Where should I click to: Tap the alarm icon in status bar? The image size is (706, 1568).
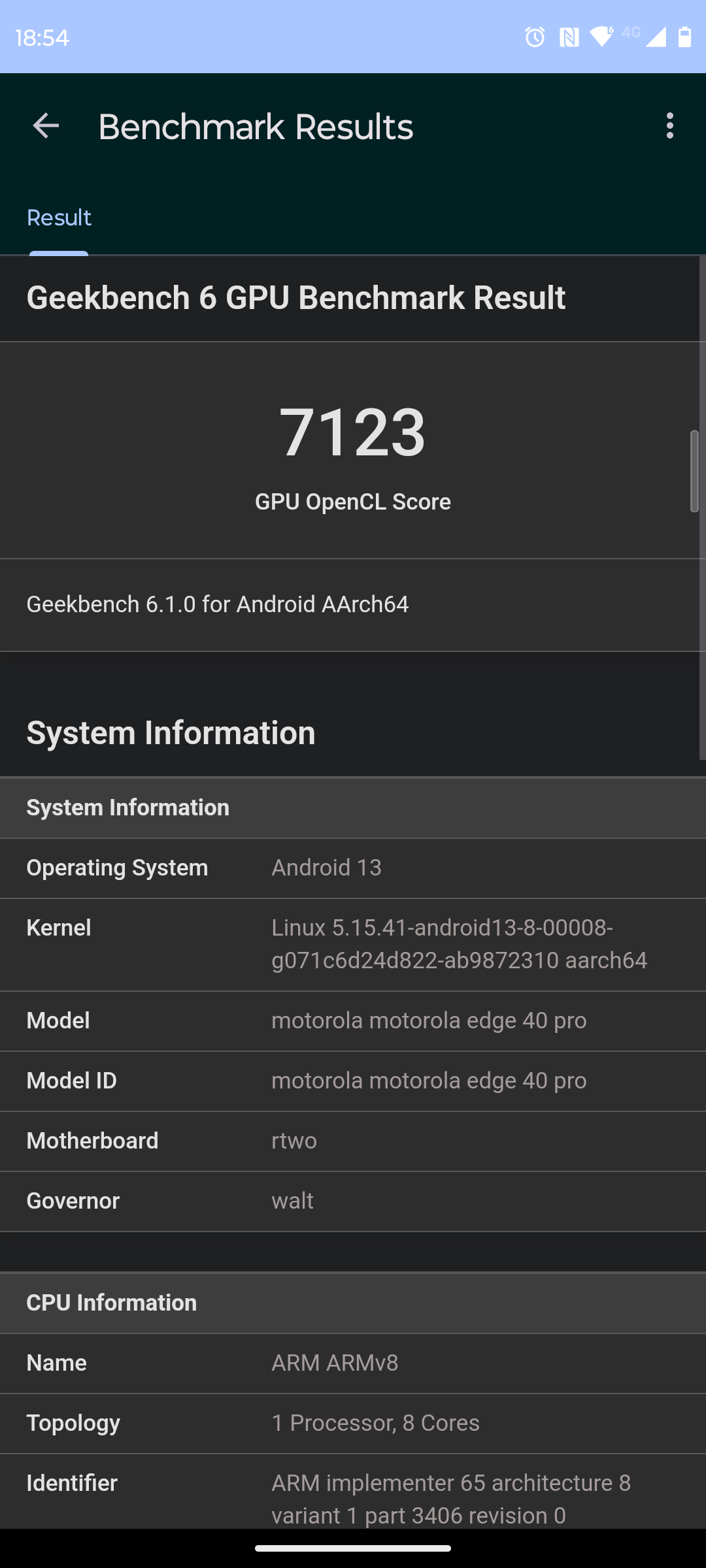535,37
